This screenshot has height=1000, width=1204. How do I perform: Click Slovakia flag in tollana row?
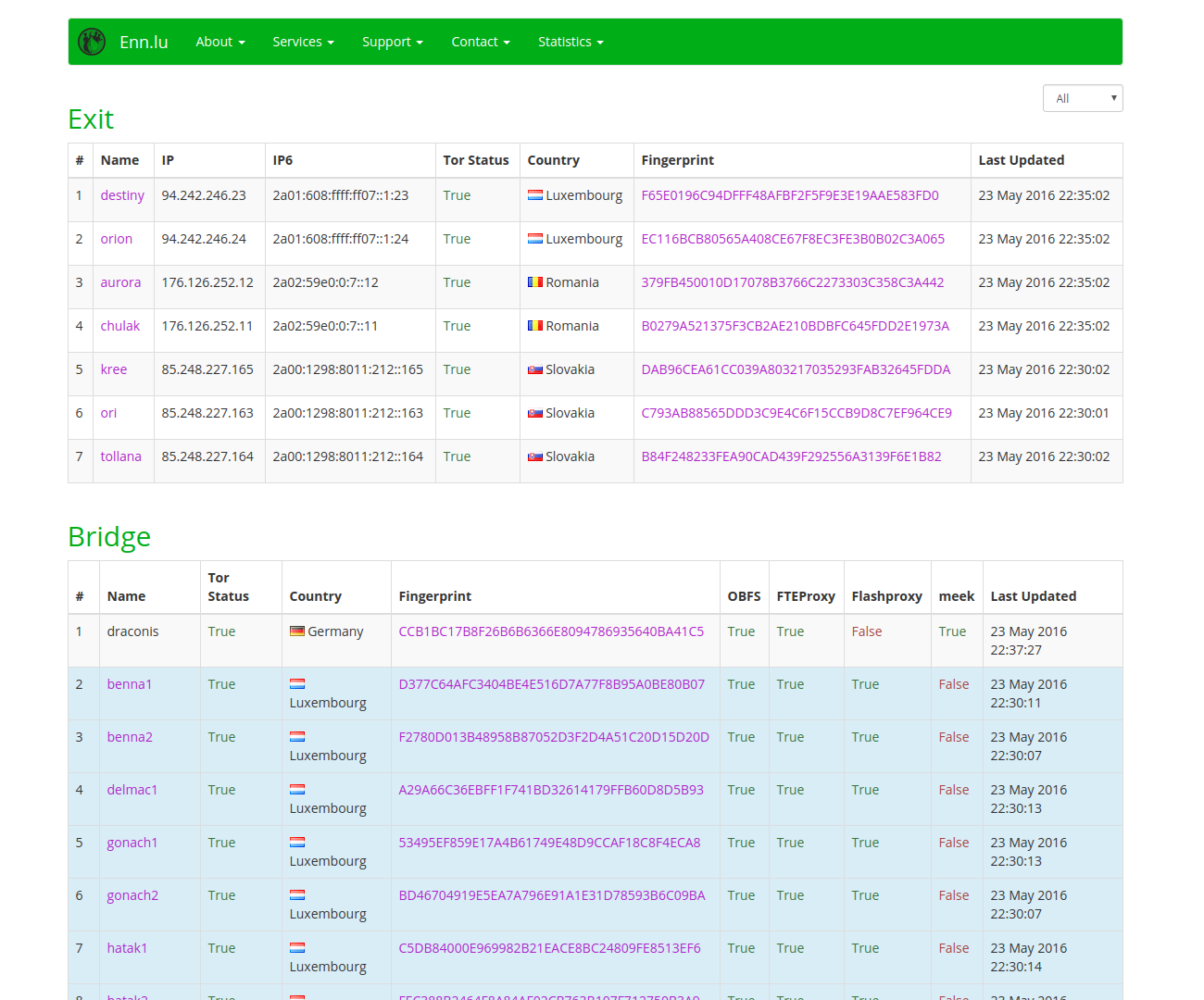(x=535, y=456)
